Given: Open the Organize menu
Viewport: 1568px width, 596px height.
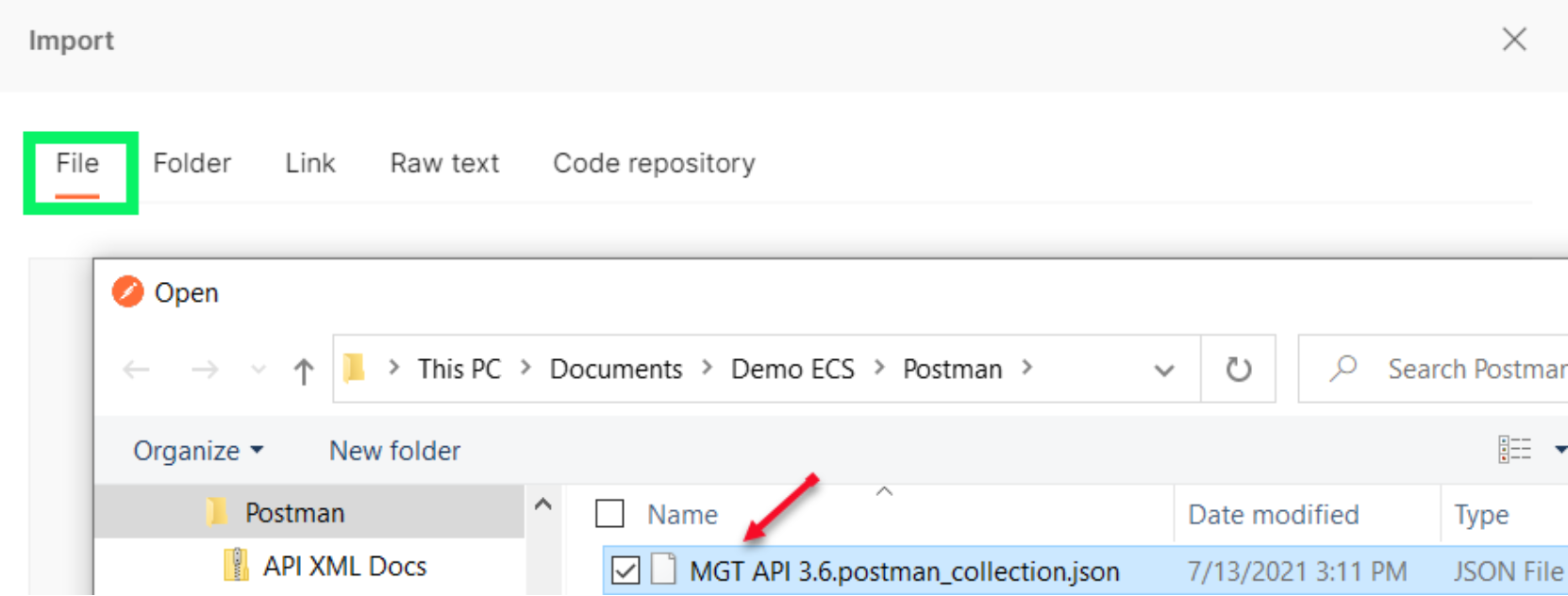Looking at the screenshot, I should pos(198,451).
